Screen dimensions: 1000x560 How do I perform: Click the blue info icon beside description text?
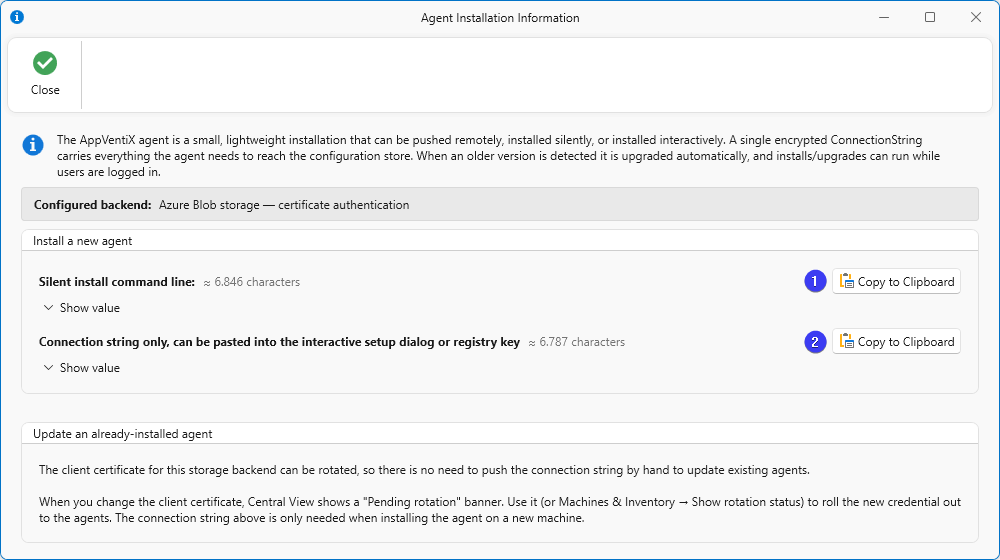coord(33,145)
